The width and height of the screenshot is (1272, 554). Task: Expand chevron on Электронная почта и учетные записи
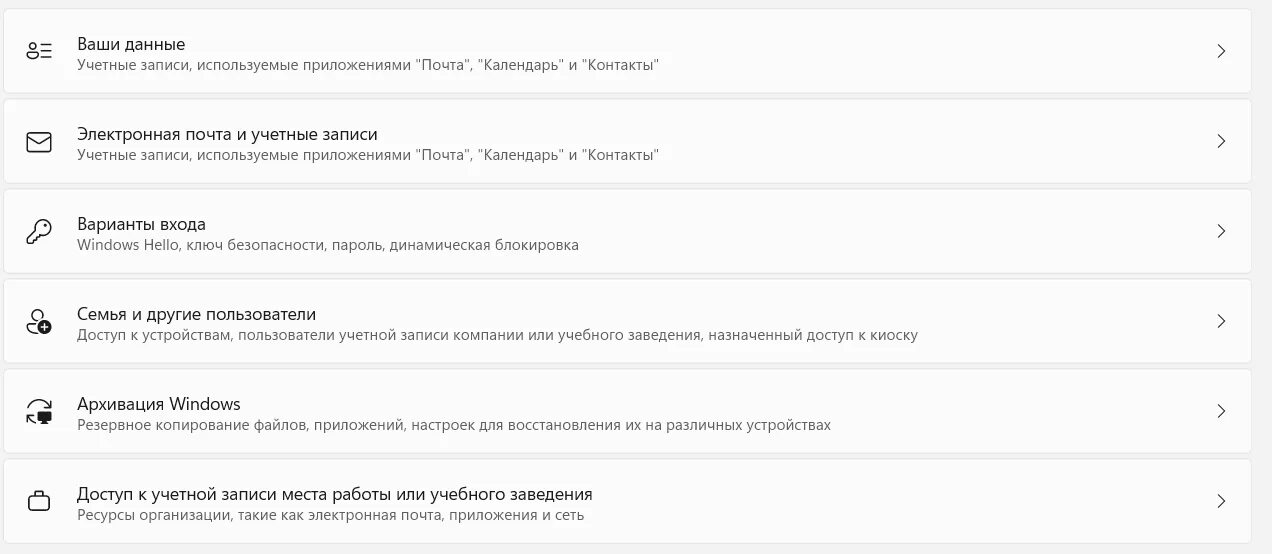tap(1221, 141)
